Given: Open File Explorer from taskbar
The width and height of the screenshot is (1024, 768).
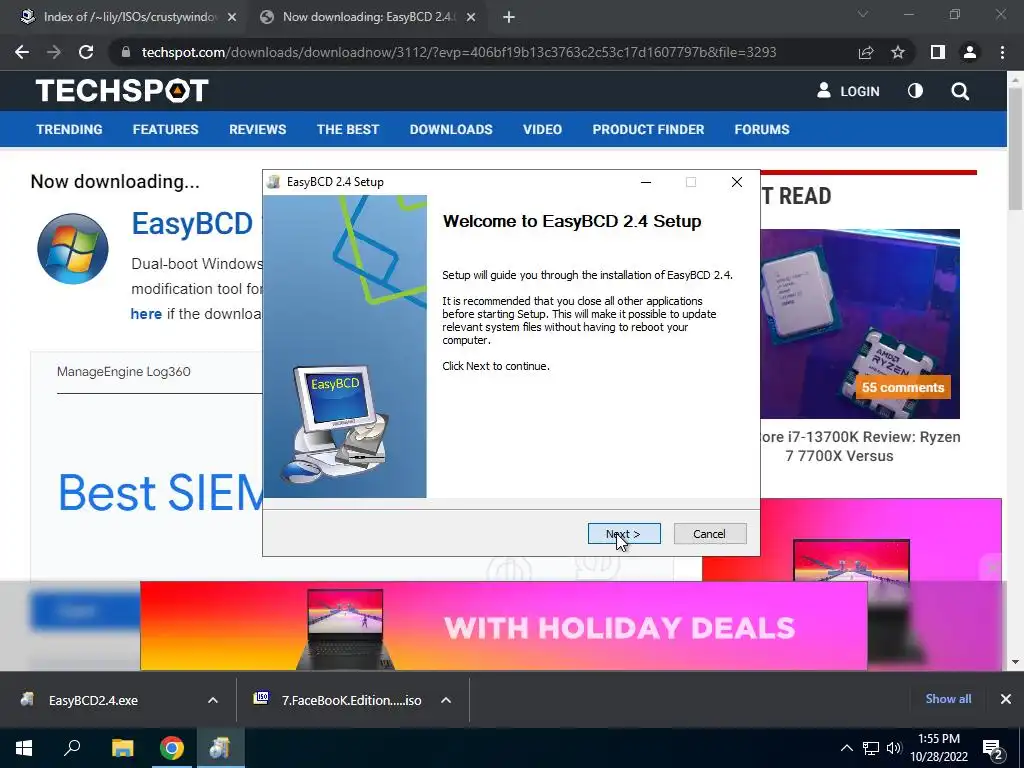Looking at the screenshot, I should tap(122, 748).
